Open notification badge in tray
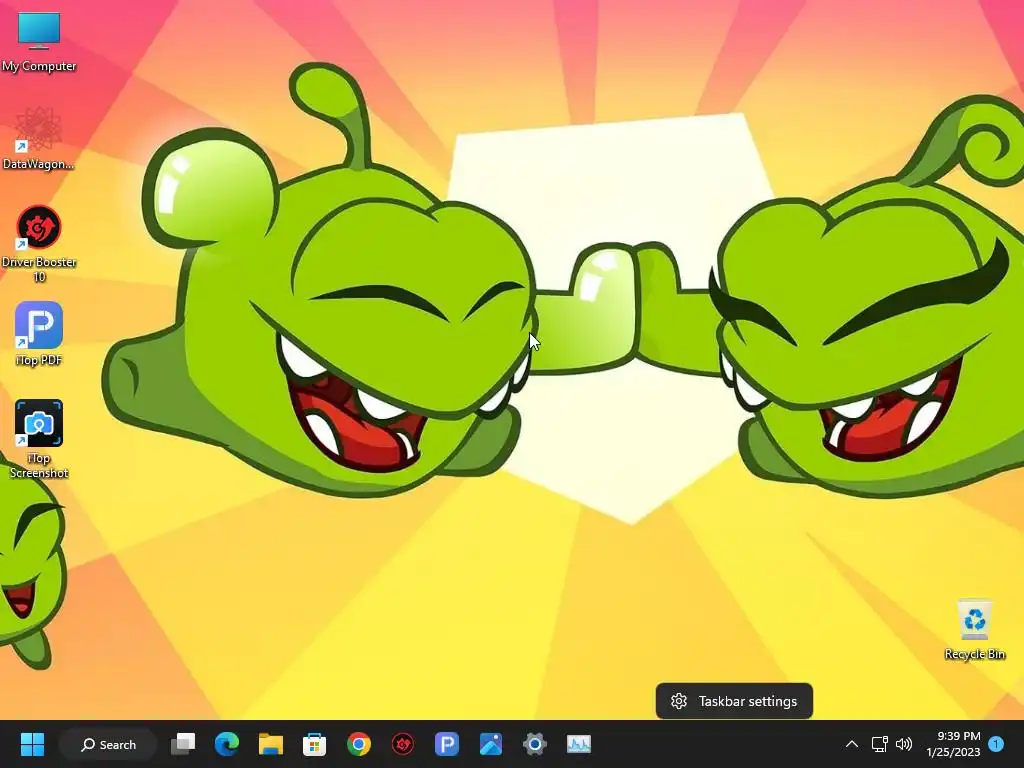1024x768 pixels. (x=996, y=744)
